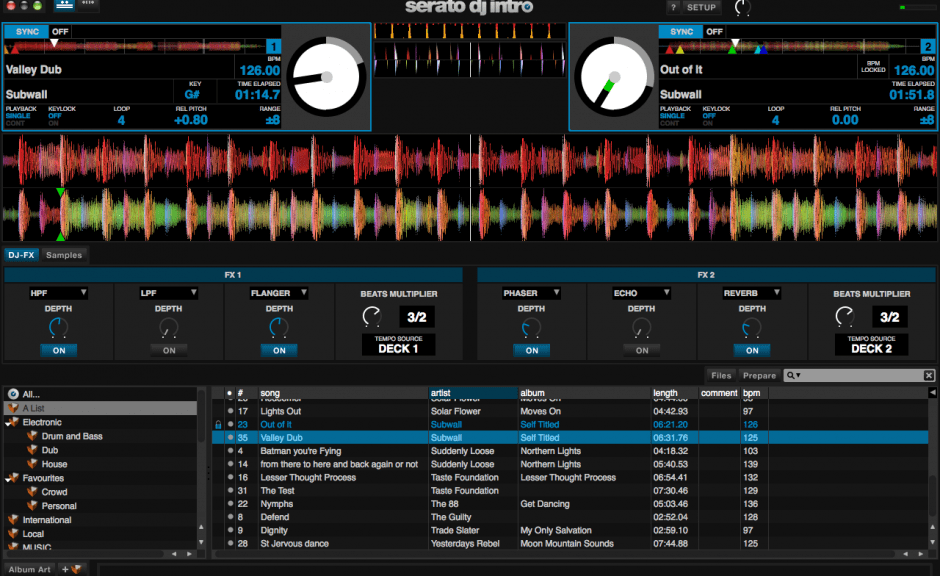This screenshot has width=940, height=576.
Task: Open the REVERB effect selector dropdown
Action: coord(751,293)
